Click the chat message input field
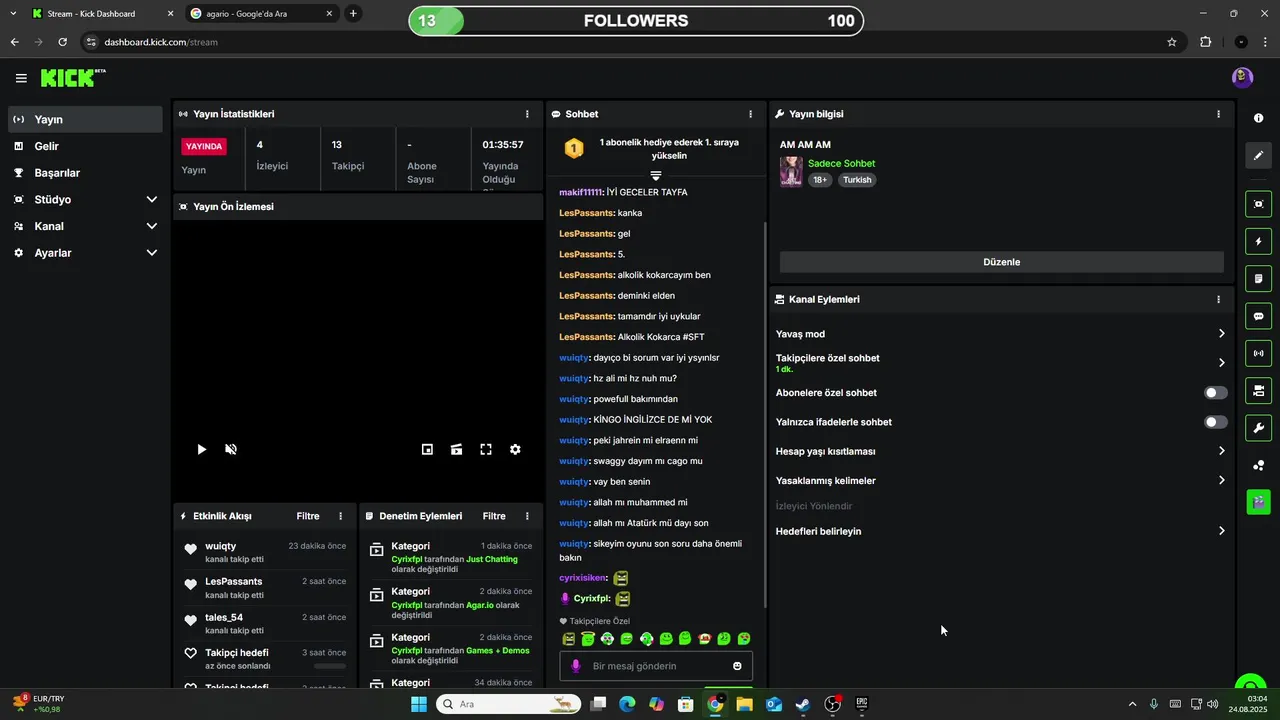 (656, 666)
